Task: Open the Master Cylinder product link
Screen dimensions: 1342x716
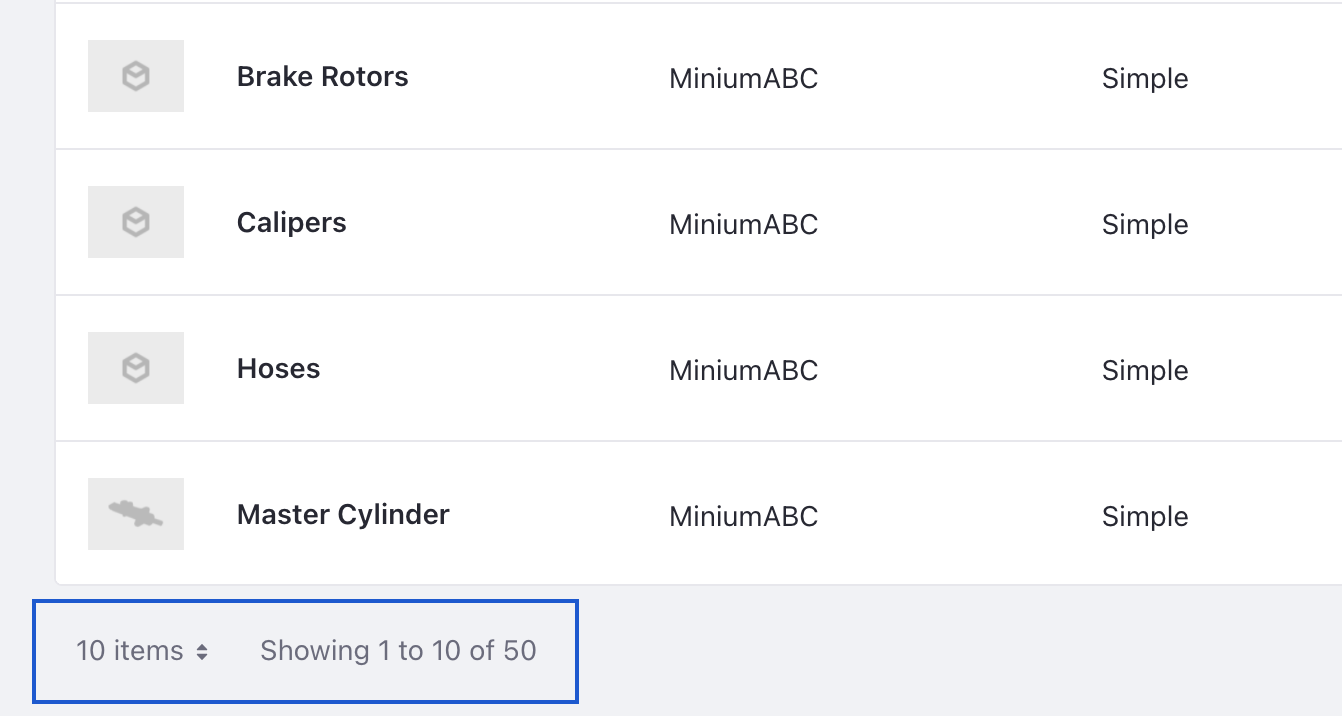Action: pyautogui.click(x=343, y=515)
